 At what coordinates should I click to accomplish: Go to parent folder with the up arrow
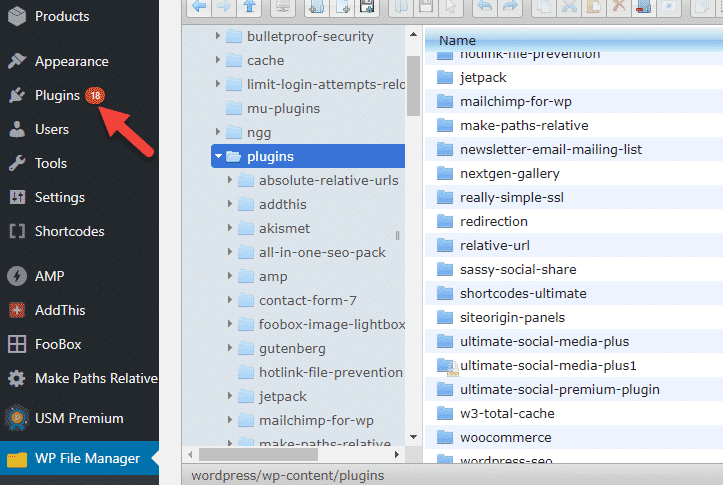(249, 6)
